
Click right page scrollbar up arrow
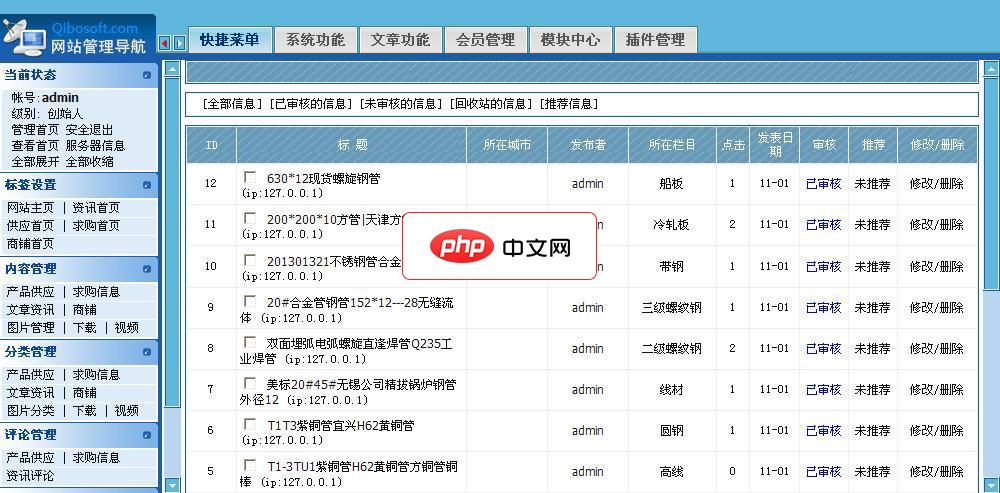tap(991, 68)
